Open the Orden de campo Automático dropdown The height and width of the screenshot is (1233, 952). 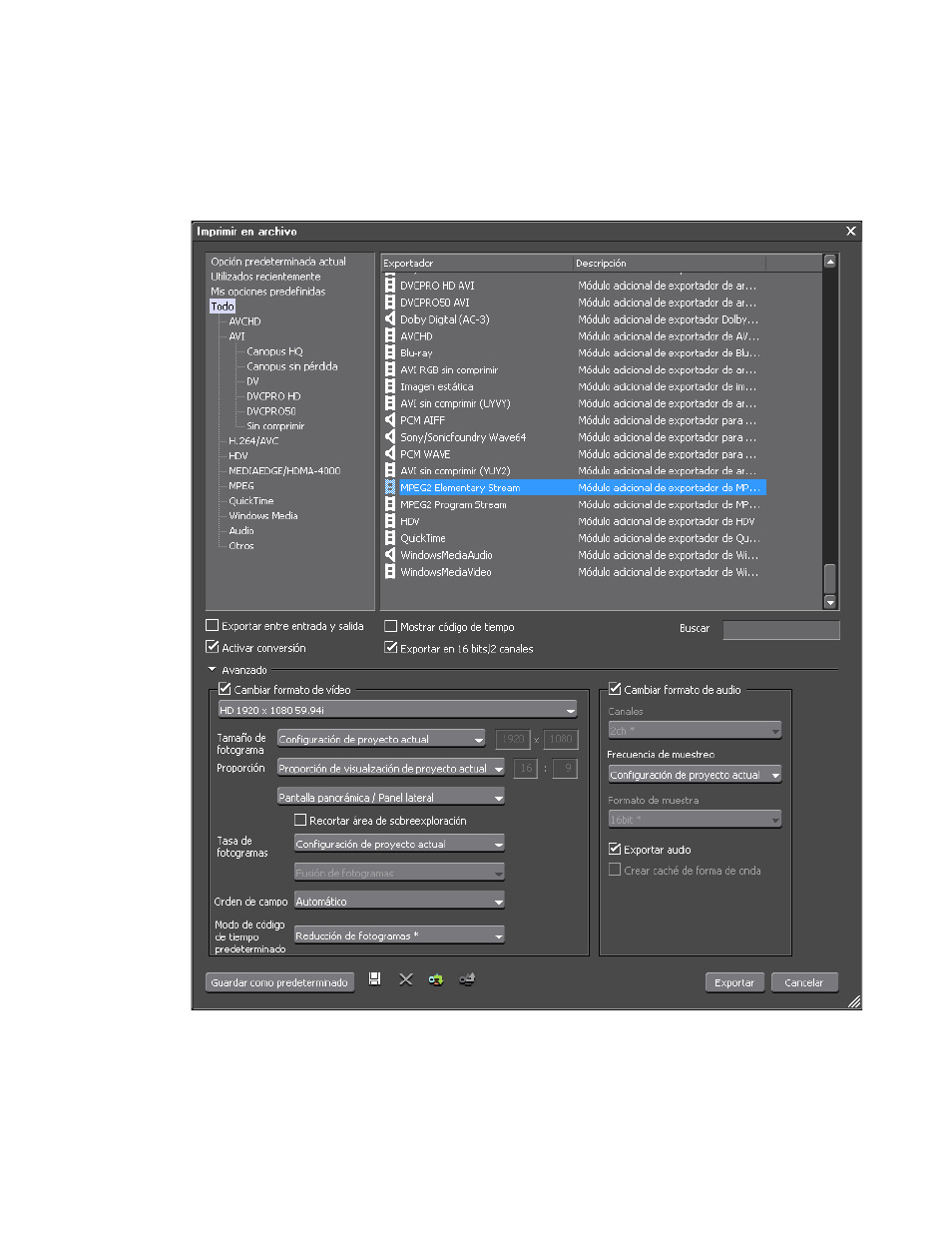point(399,902)
